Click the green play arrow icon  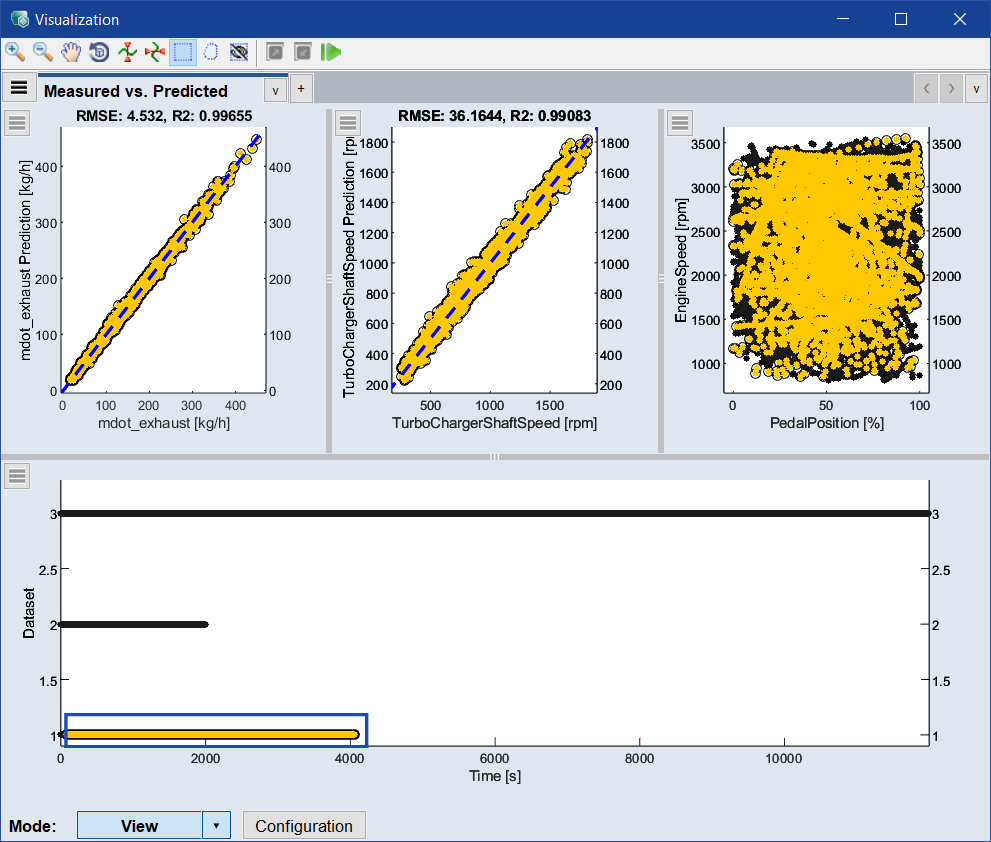[x=332, y=51]
